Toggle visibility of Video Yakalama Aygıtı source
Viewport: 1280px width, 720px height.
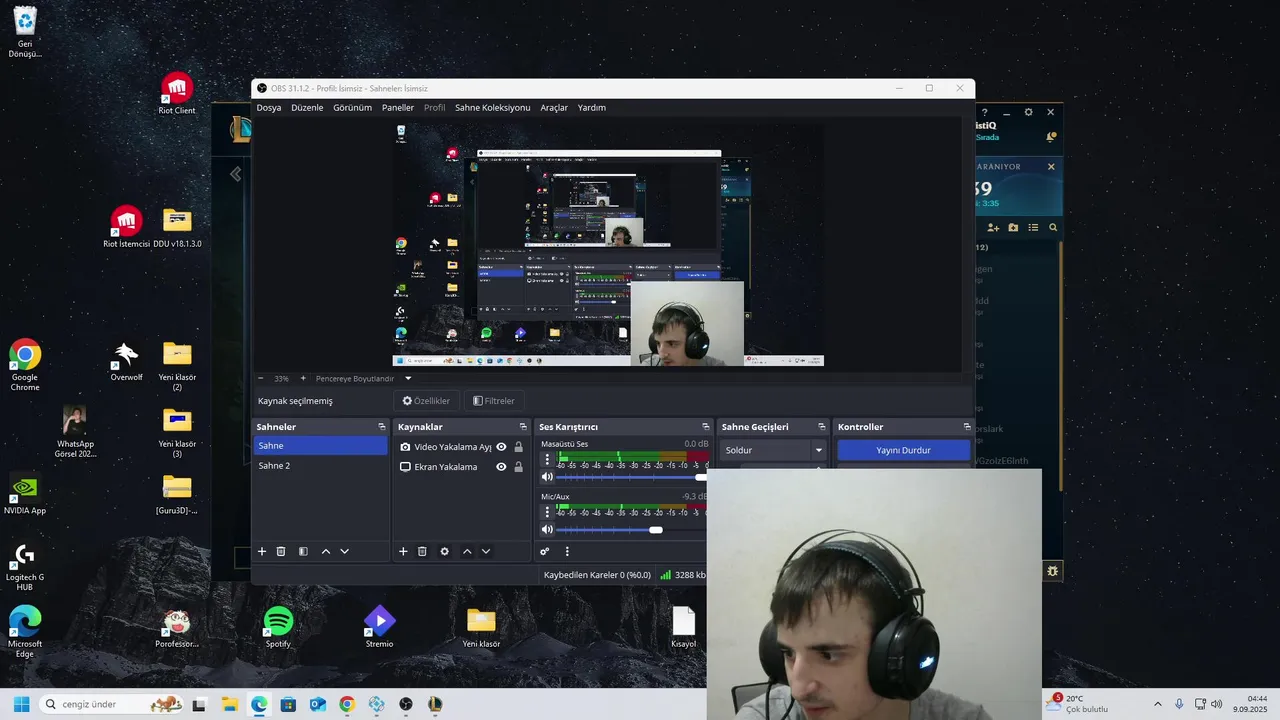(501, 447)
